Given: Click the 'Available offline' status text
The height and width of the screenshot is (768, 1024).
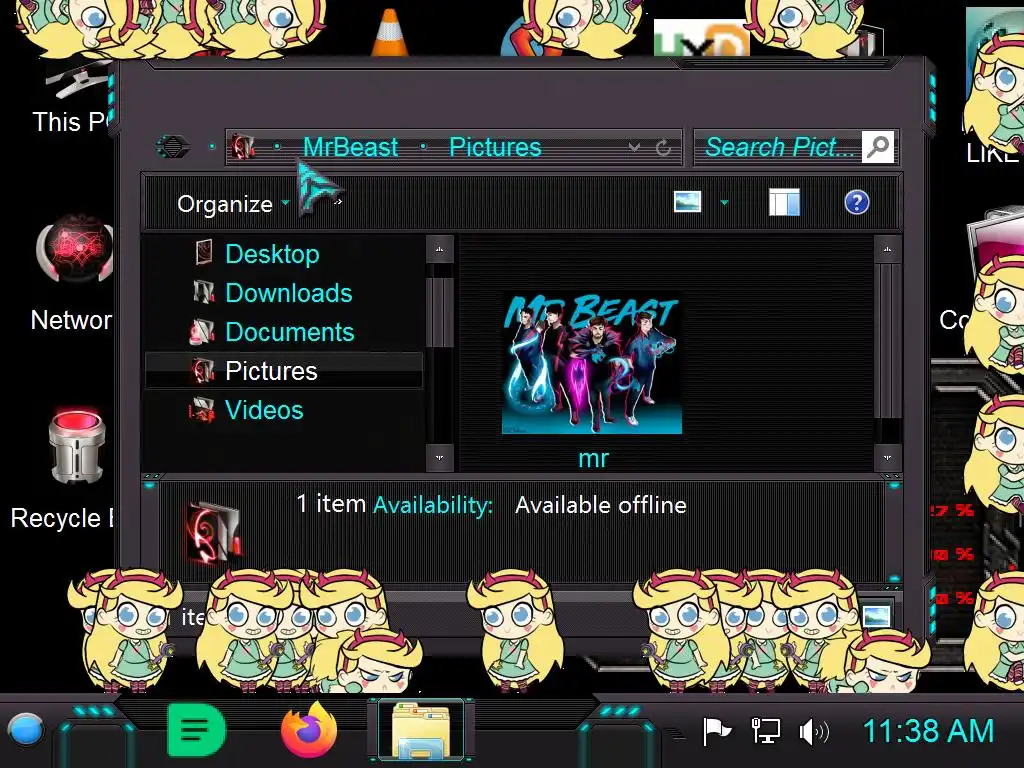Looking at the screenshot, I should tap(601, 505).
